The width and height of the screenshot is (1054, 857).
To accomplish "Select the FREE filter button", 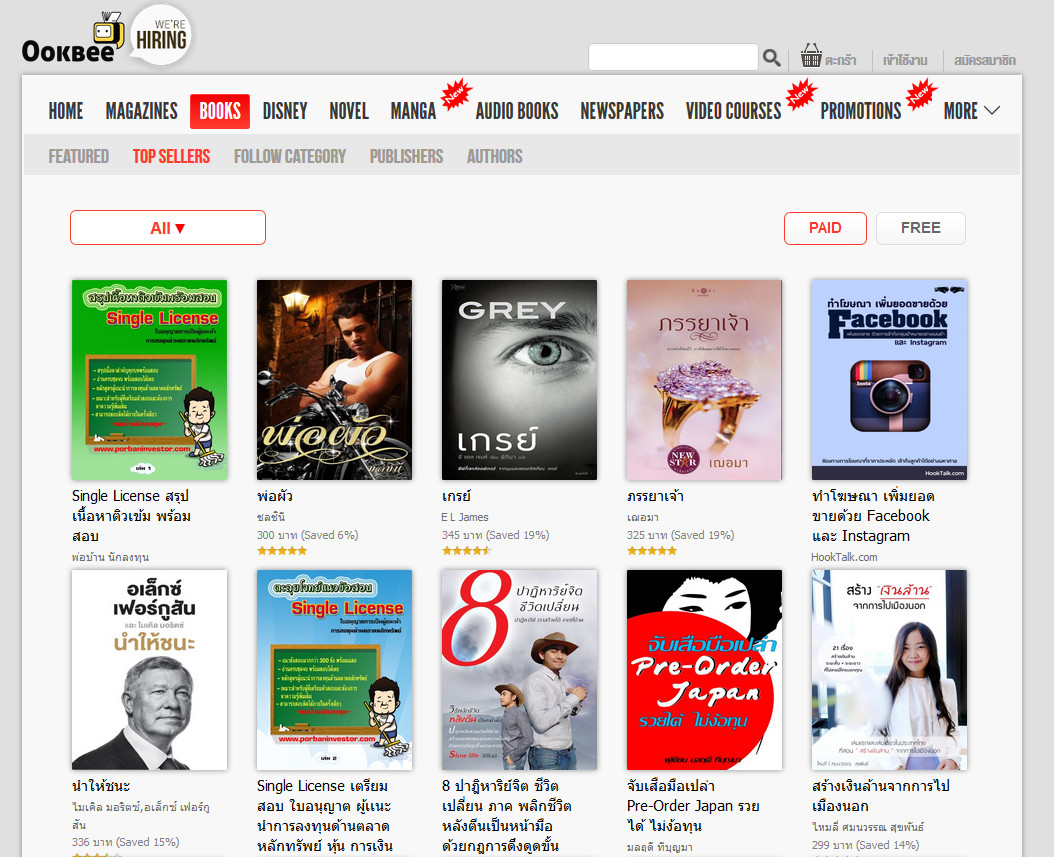I will tap(921, 229).
